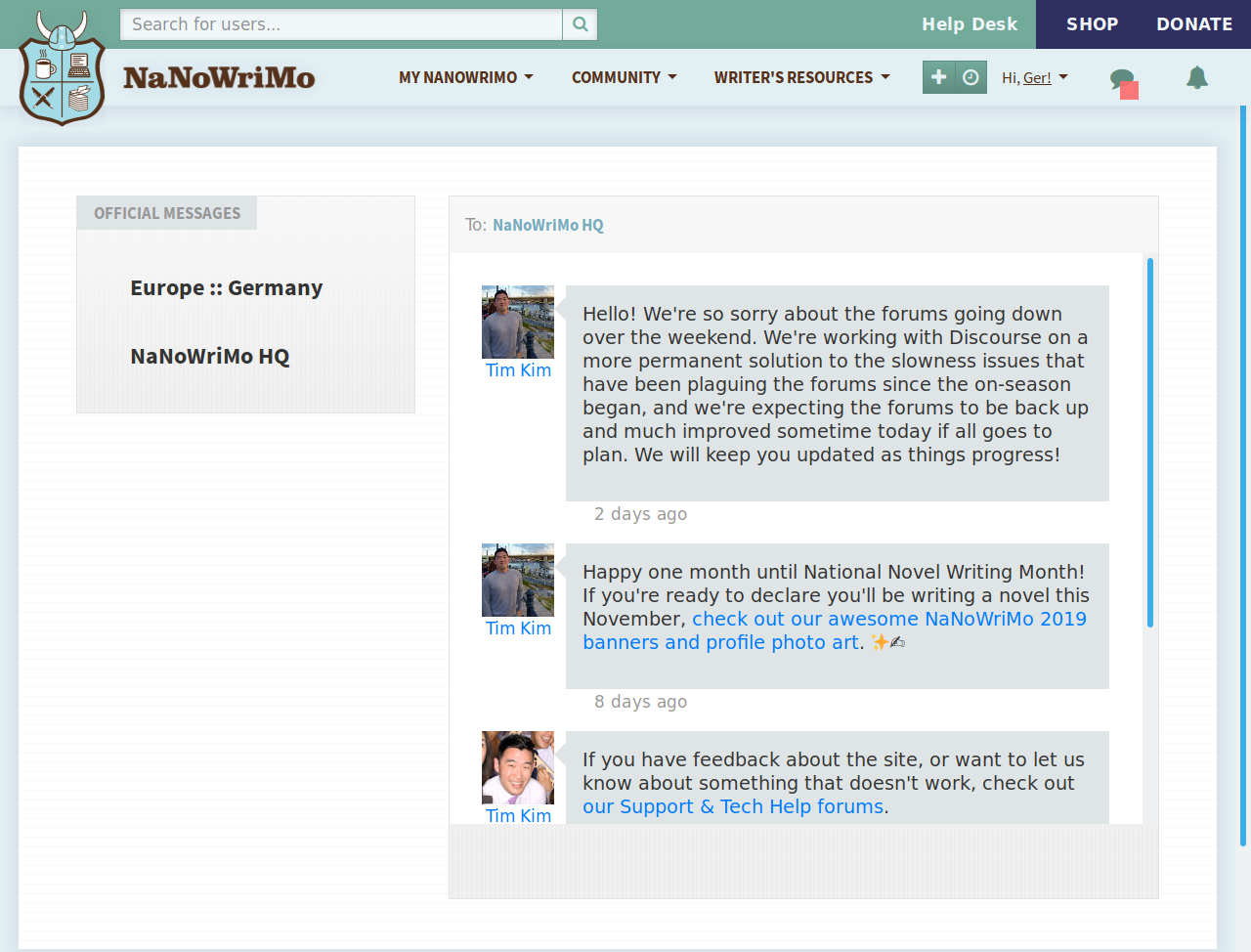Click Tim Kim's name under the forums apology message
Image resolution: width=1251 pixels, height=952 pixels.
coord(518,370)
